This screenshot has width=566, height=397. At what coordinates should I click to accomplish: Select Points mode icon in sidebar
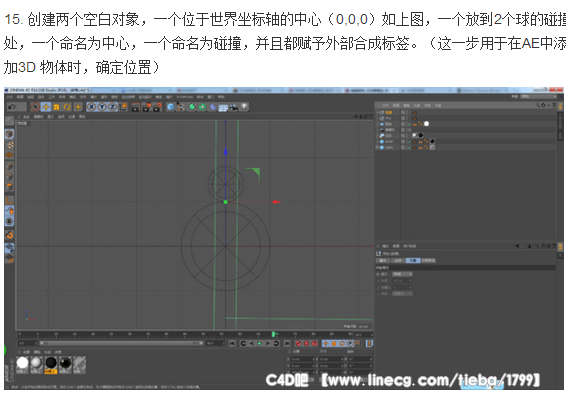click(x=10, y=166)
